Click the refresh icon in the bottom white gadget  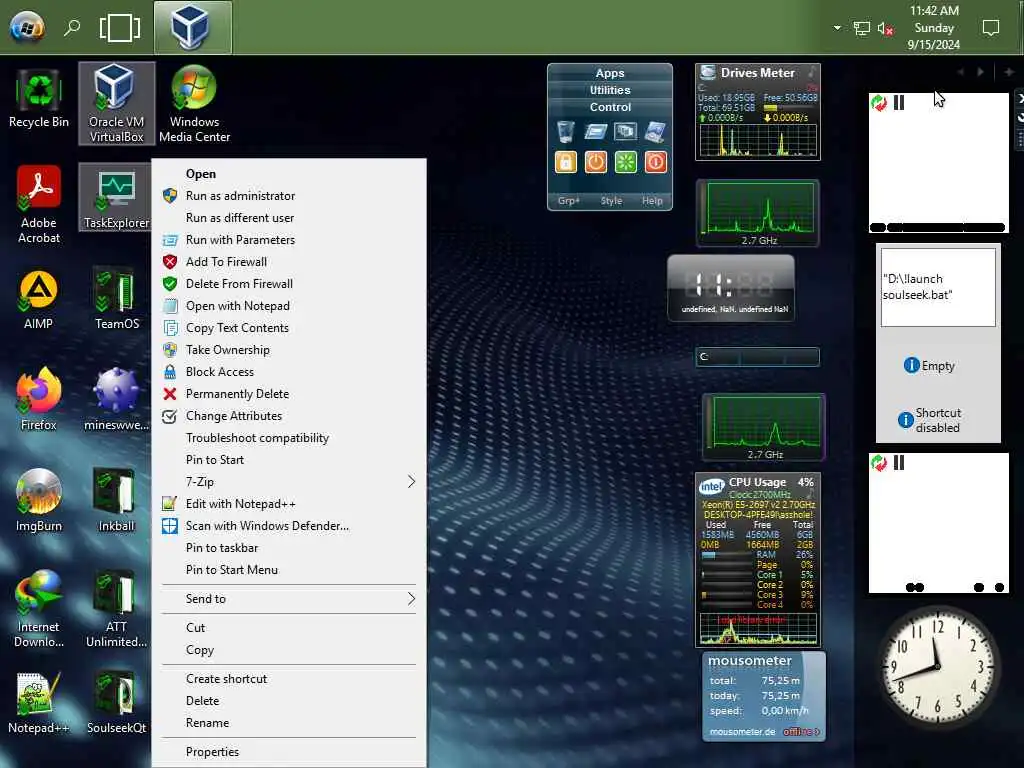(x=879, y=463)
